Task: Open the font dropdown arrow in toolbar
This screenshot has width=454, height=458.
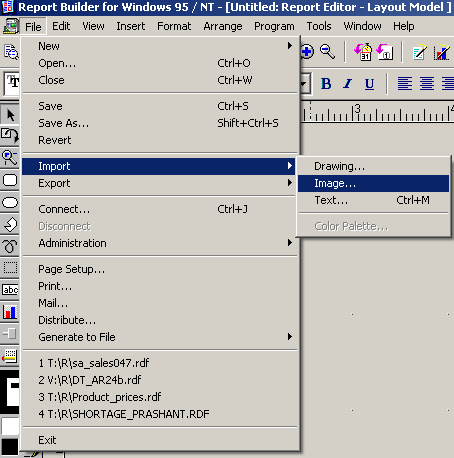Action: (x=304, y=83)
